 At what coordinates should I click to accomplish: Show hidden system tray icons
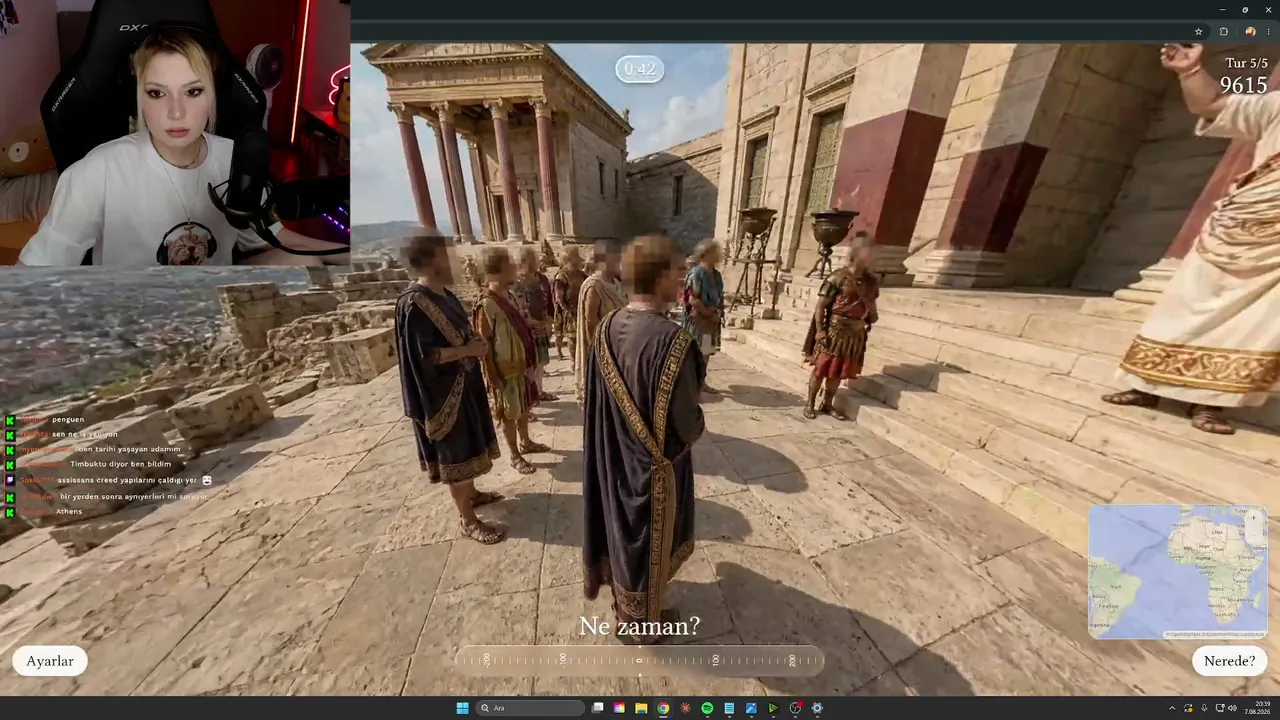(x=1171, y=708)
